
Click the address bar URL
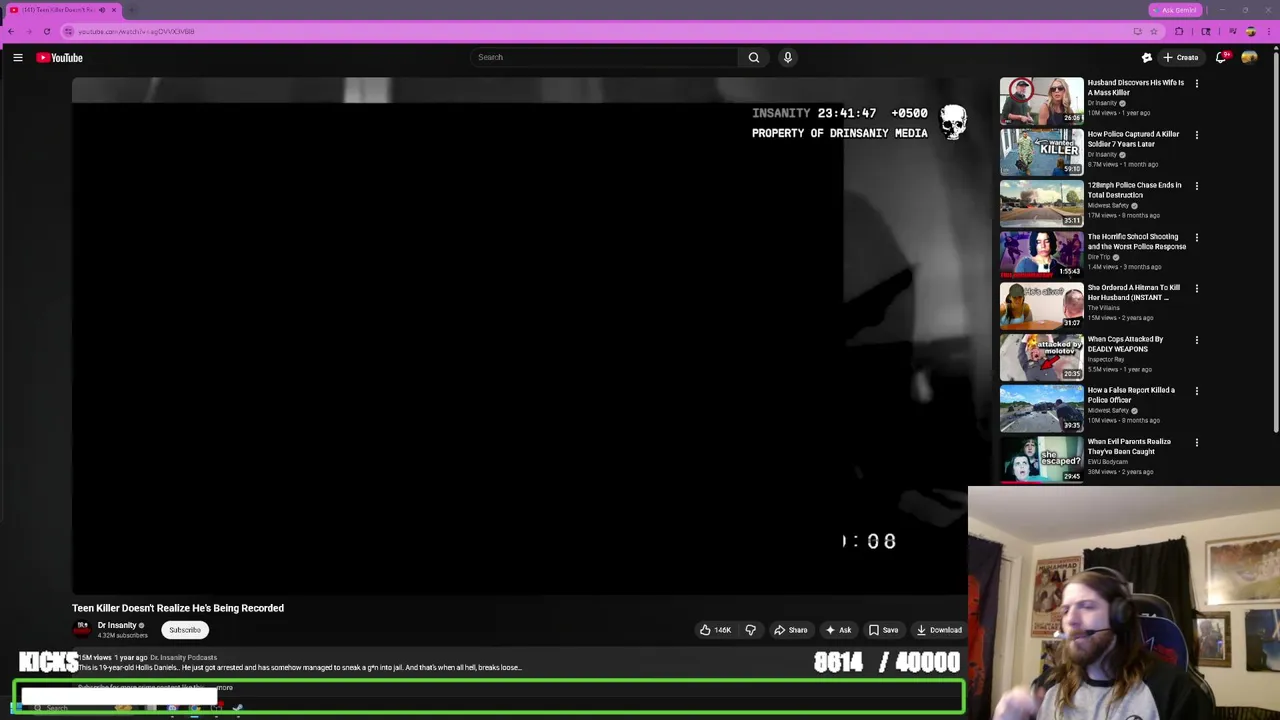click(x=136, y=31)
